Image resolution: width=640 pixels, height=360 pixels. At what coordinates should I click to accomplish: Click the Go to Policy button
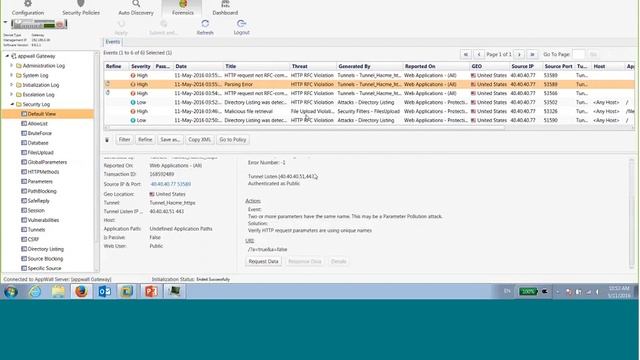pos(233,140)
